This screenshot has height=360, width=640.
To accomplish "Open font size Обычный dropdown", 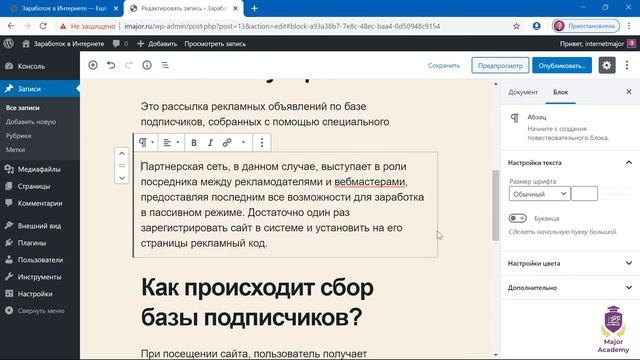I will click(539, 194).
